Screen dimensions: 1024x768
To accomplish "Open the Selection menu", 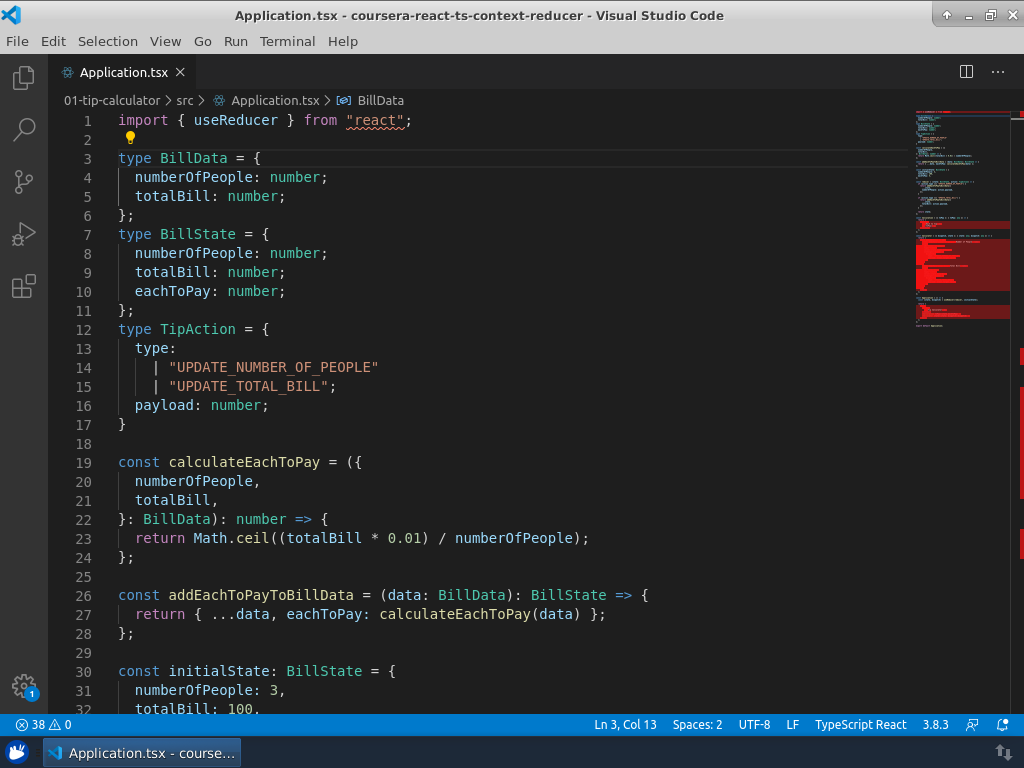I will (108, 41).
